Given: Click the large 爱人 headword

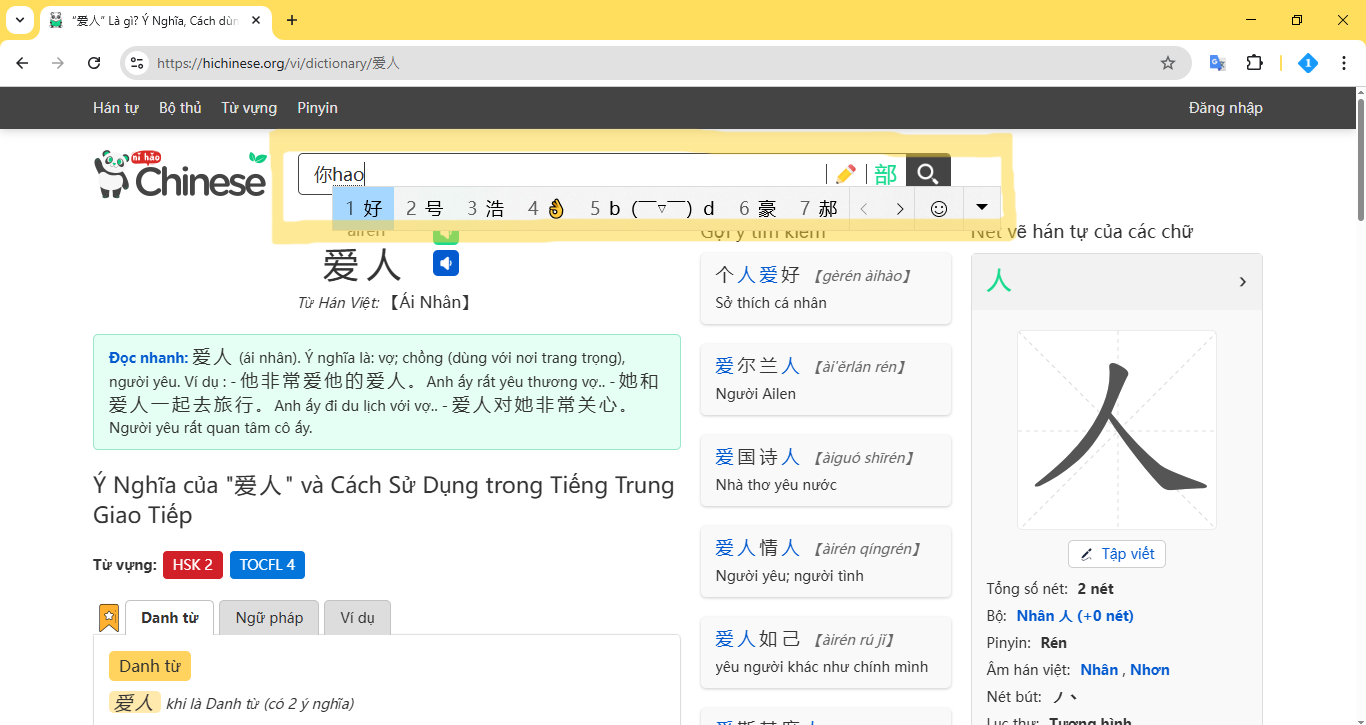Looking at the screenshot, I should coord(362,267).
